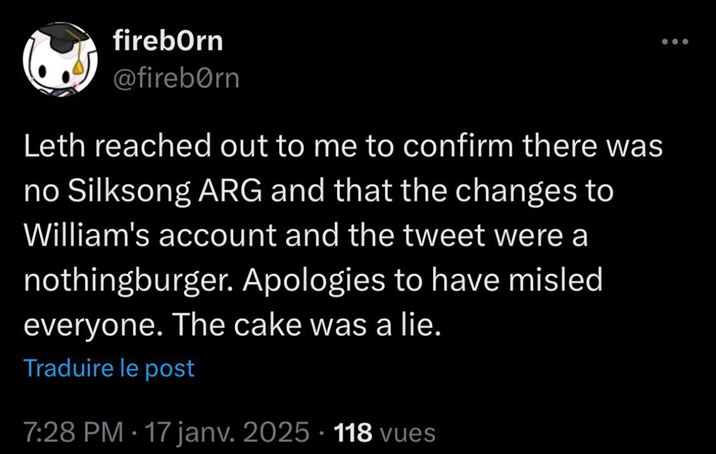Image resolution: width=716 pixels, height=454 pixels.
Task: Click the word Leth in the post
Action: [49, 151]
